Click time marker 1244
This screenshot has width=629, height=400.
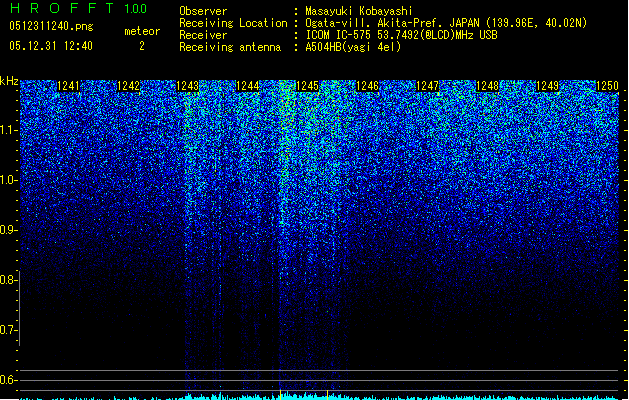point(248,86)
